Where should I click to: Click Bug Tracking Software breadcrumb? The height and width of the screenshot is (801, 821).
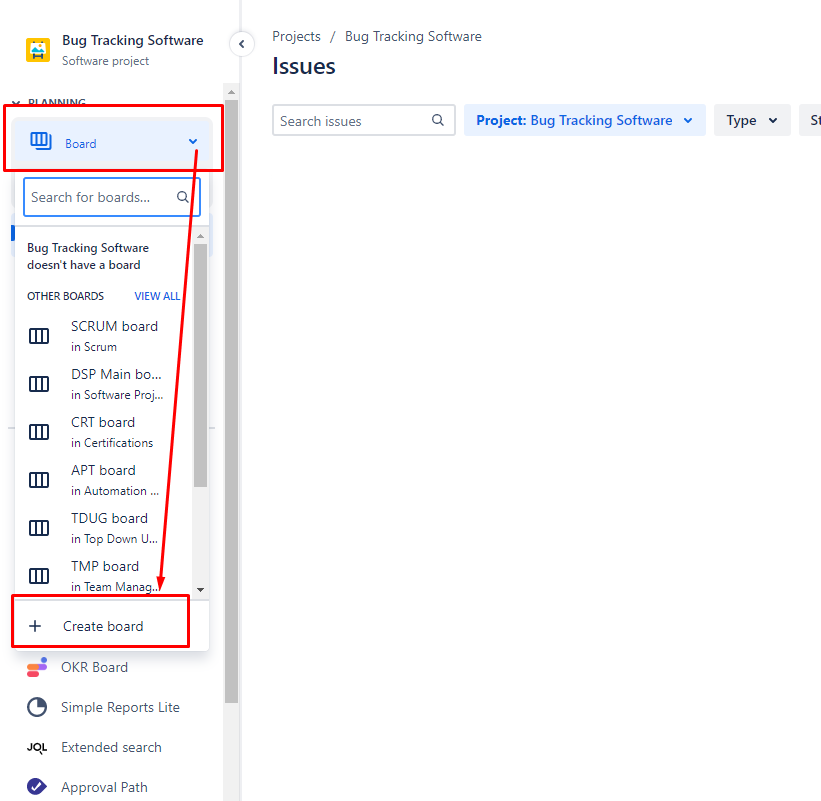(413, 36)
